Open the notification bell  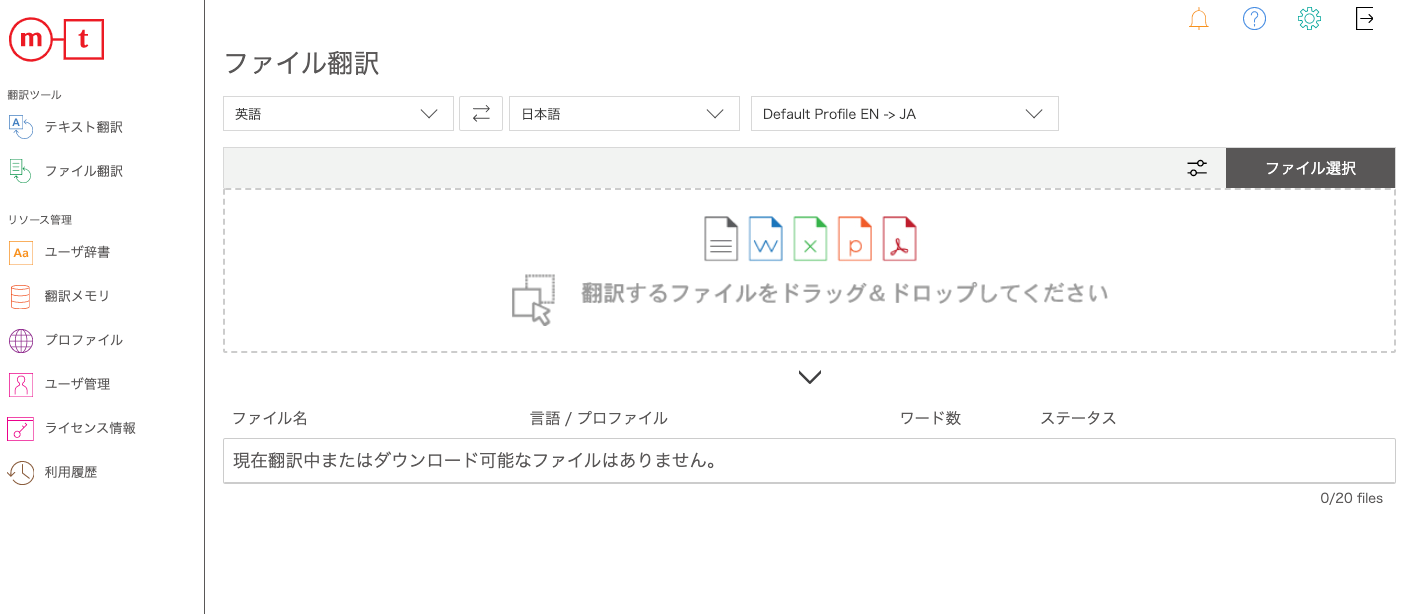point(1198,18)
